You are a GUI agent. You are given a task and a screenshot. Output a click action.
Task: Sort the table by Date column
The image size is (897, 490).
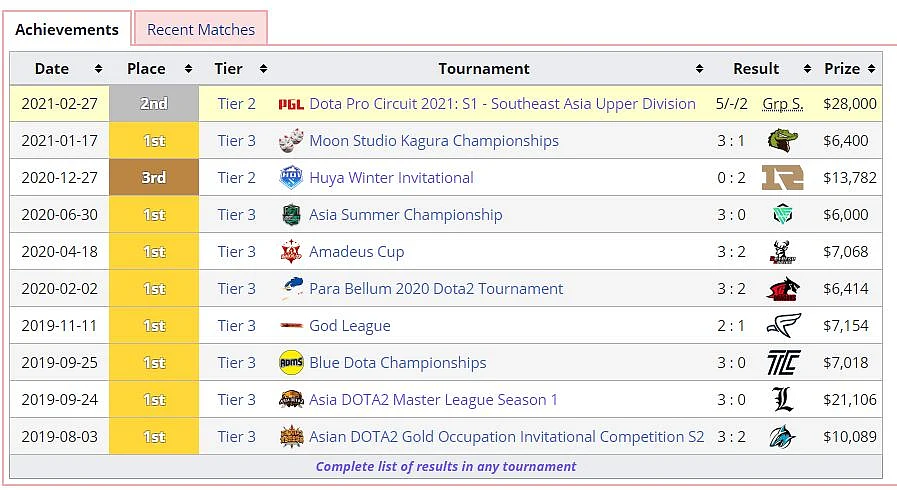98,69
